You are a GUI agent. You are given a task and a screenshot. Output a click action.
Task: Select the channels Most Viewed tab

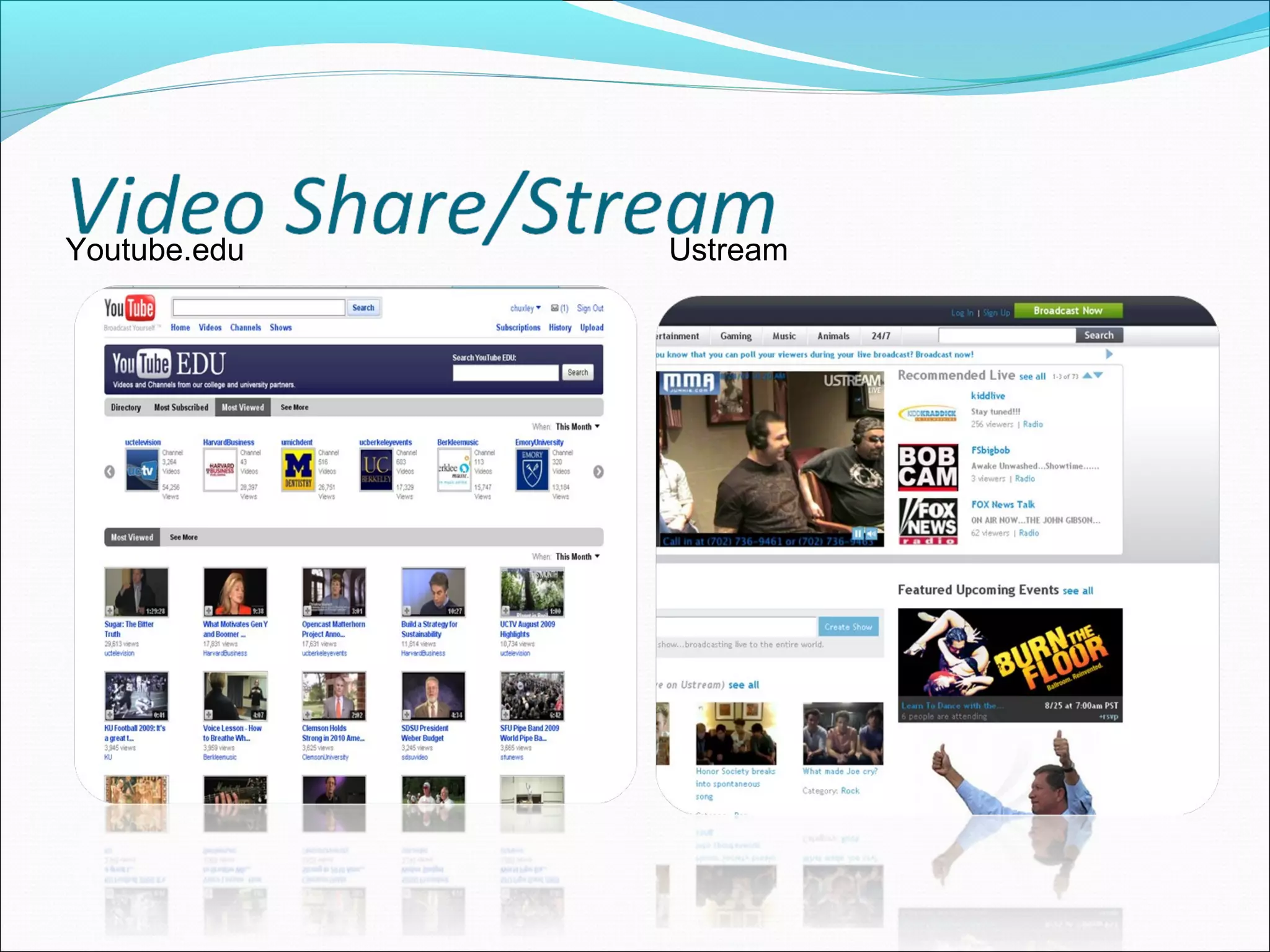click(x=243, y=407)
